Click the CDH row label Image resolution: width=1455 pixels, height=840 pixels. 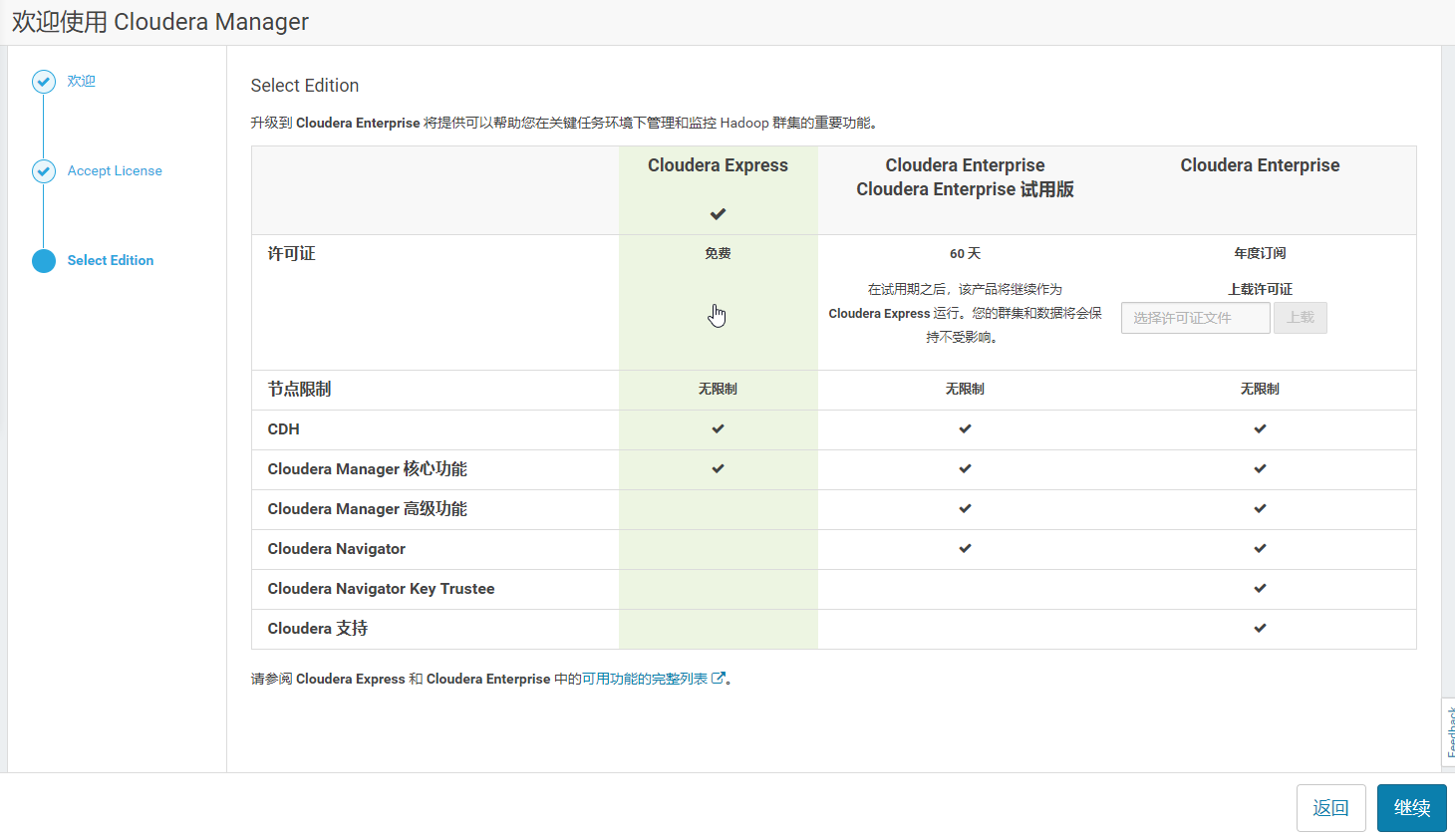tap(283, 428)
